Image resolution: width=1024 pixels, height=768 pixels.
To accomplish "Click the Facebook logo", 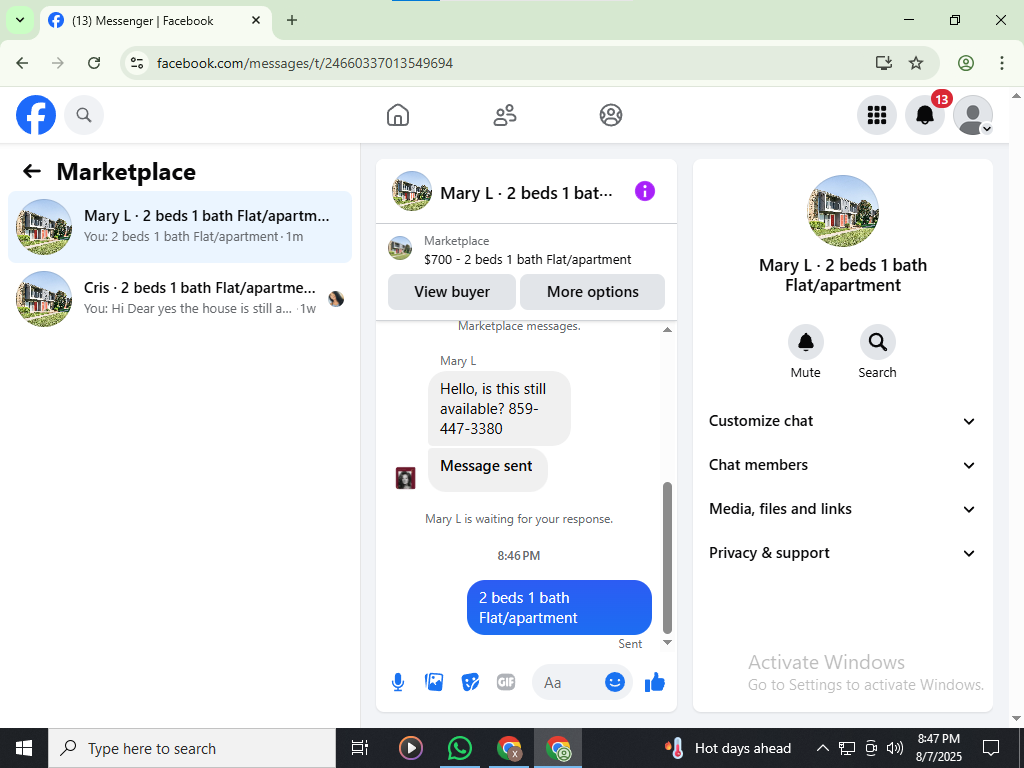I will coord(36,115).
